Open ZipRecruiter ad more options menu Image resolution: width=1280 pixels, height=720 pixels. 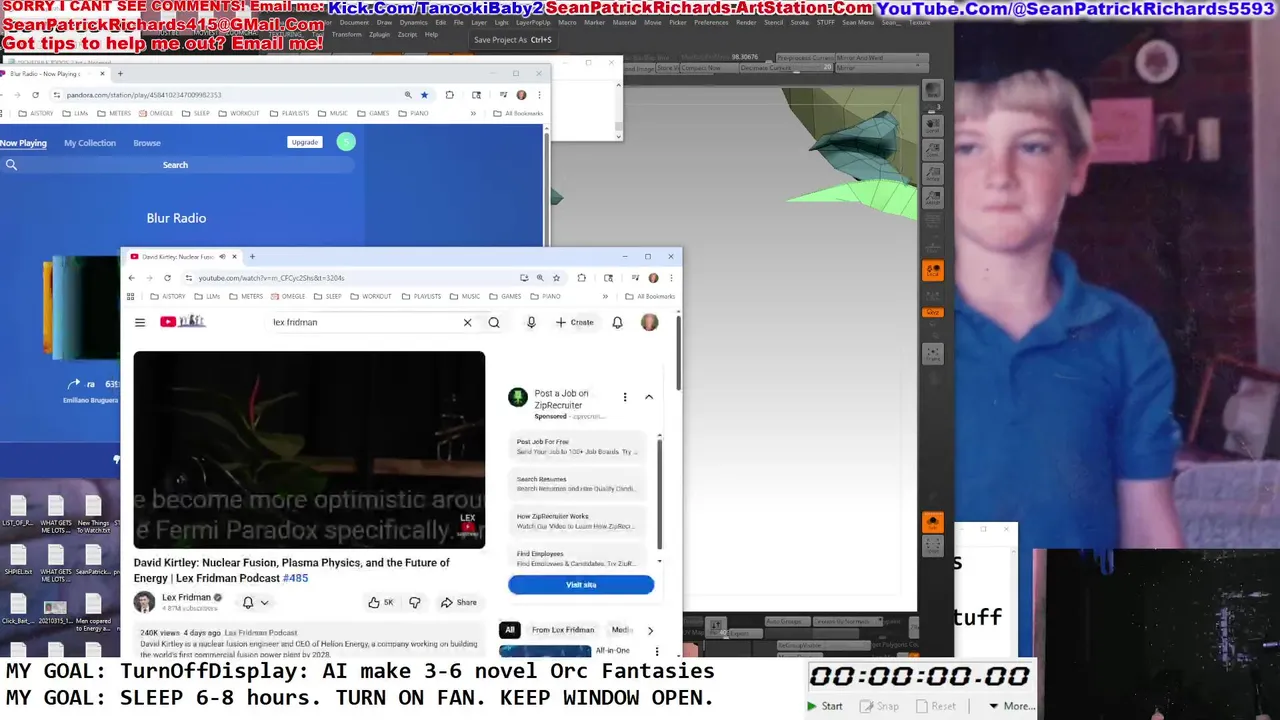coord(625,397)
